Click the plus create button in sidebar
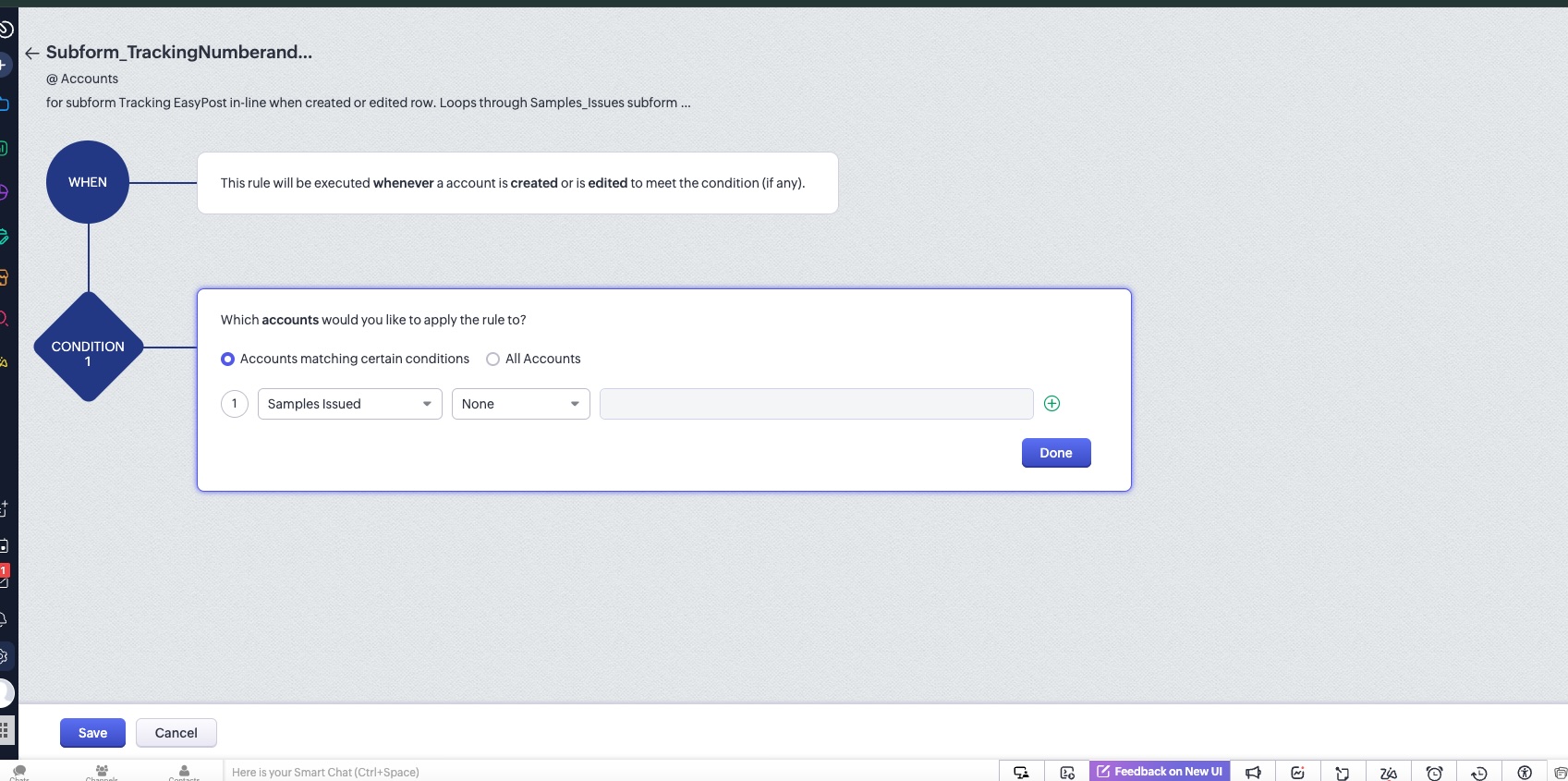 pos(4,66)
